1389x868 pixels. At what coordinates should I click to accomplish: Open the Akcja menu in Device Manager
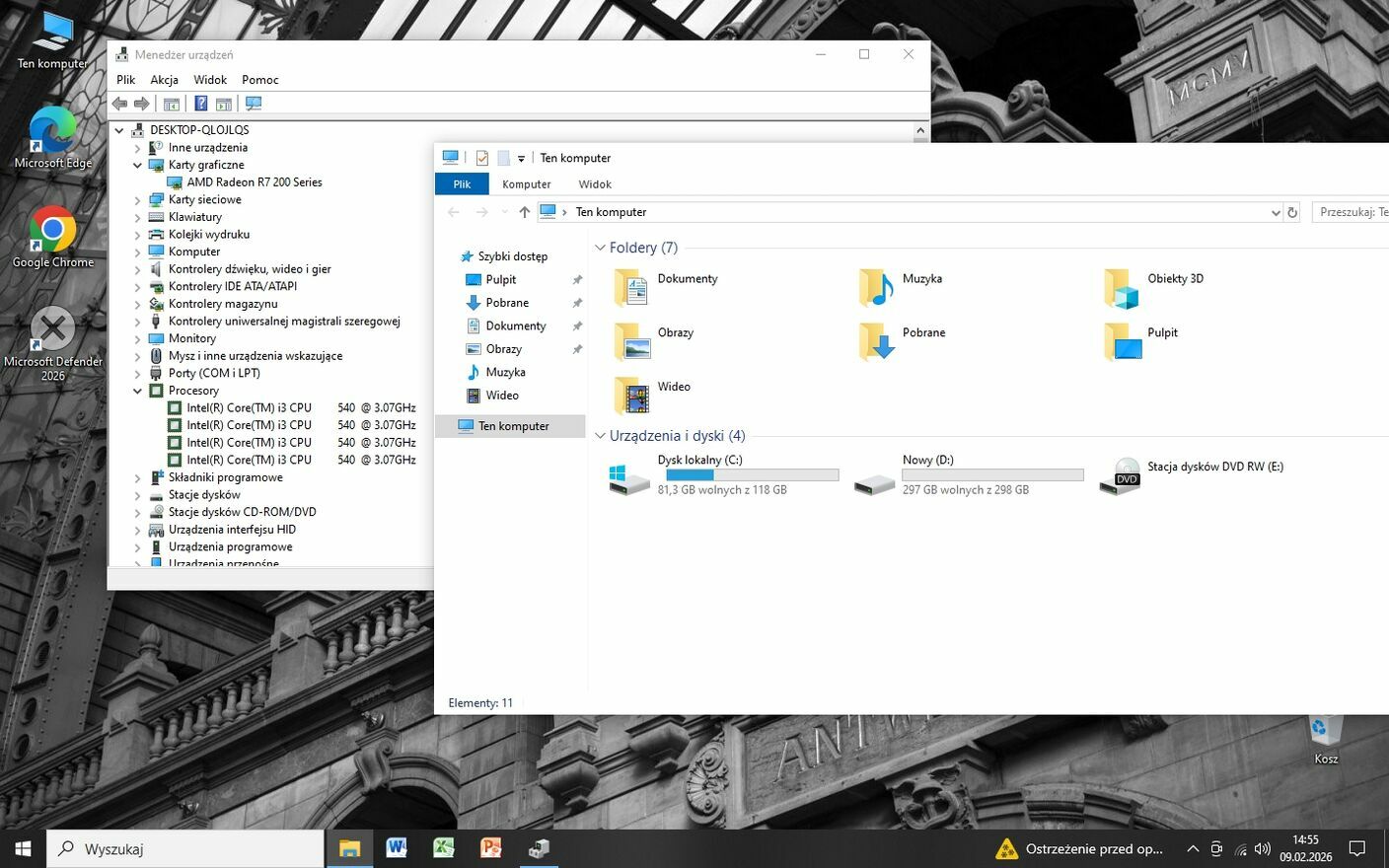[164, 80]
